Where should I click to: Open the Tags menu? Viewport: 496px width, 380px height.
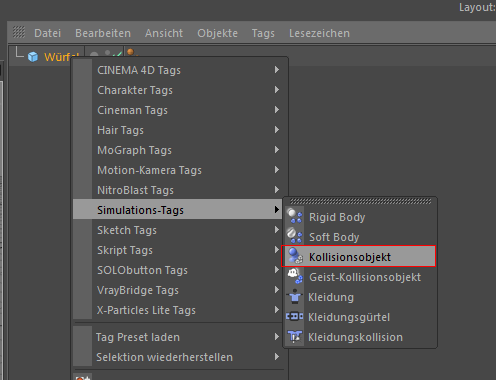coord(263,33)
